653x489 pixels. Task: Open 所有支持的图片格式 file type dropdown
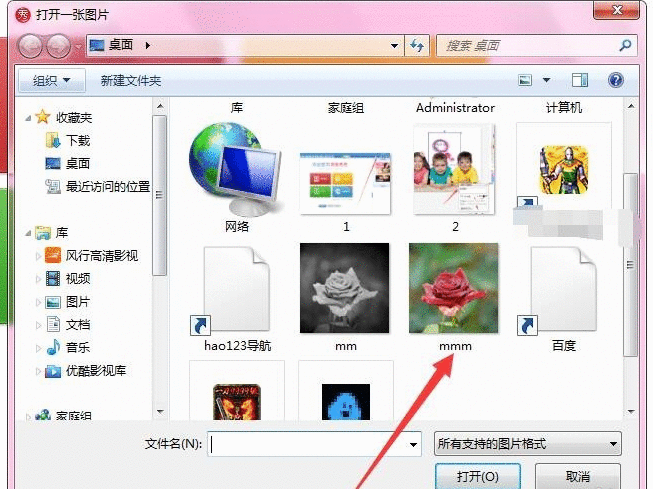(527, 444)
